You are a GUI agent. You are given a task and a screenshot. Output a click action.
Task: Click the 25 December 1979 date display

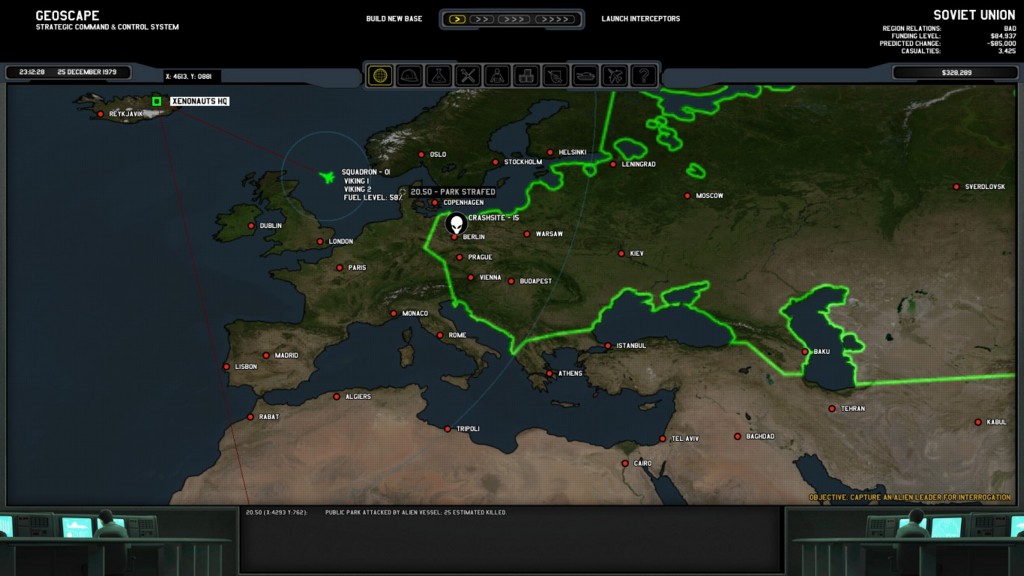(87, 72)
